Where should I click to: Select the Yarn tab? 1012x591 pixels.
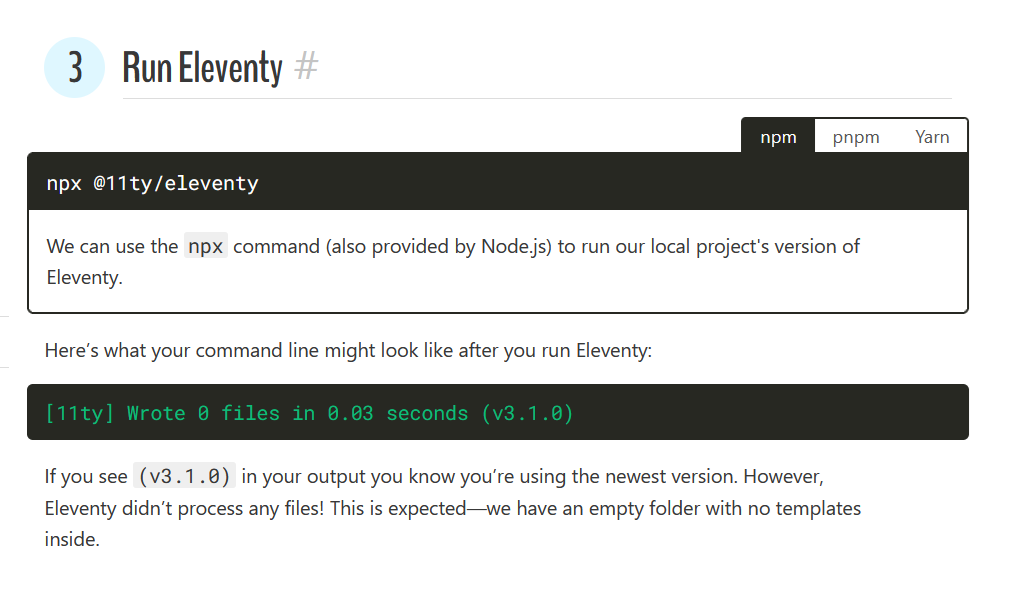pos(932,137)
